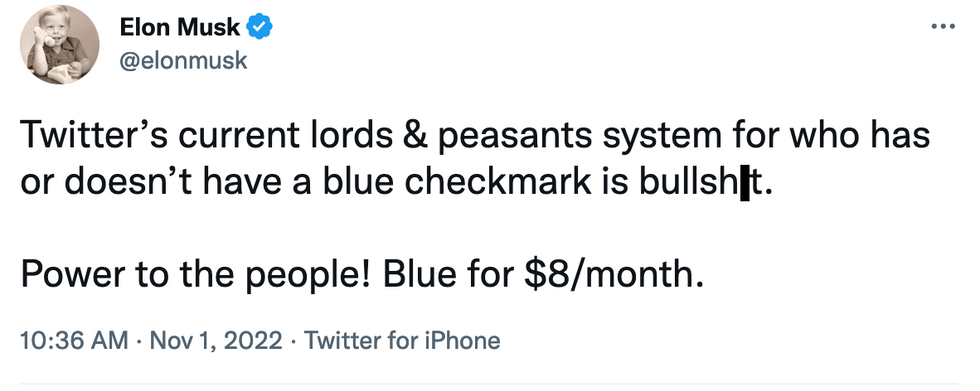Click the divider line below the timestamp
Screen dimensions: 980x391
(x=489, y=382)
